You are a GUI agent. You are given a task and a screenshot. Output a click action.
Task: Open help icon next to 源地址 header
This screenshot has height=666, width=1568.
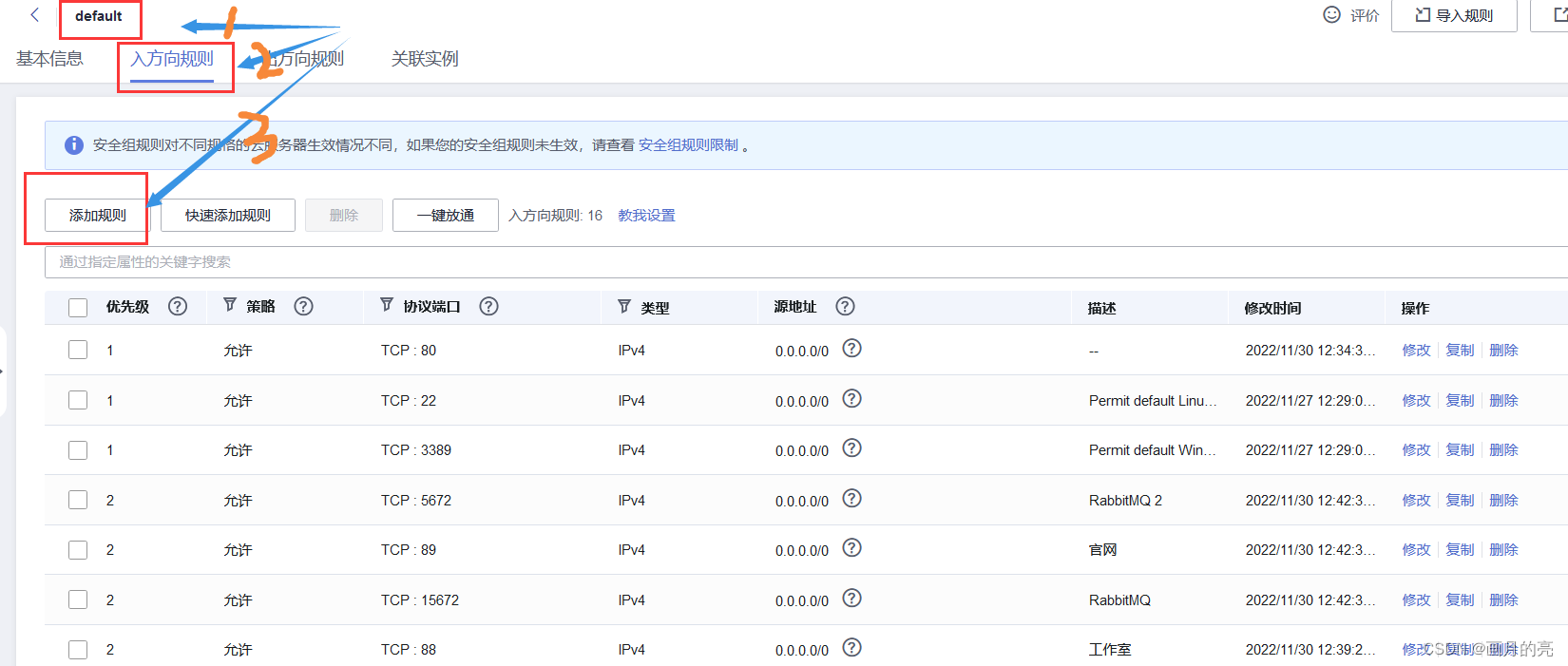click(x=846, y=306)
